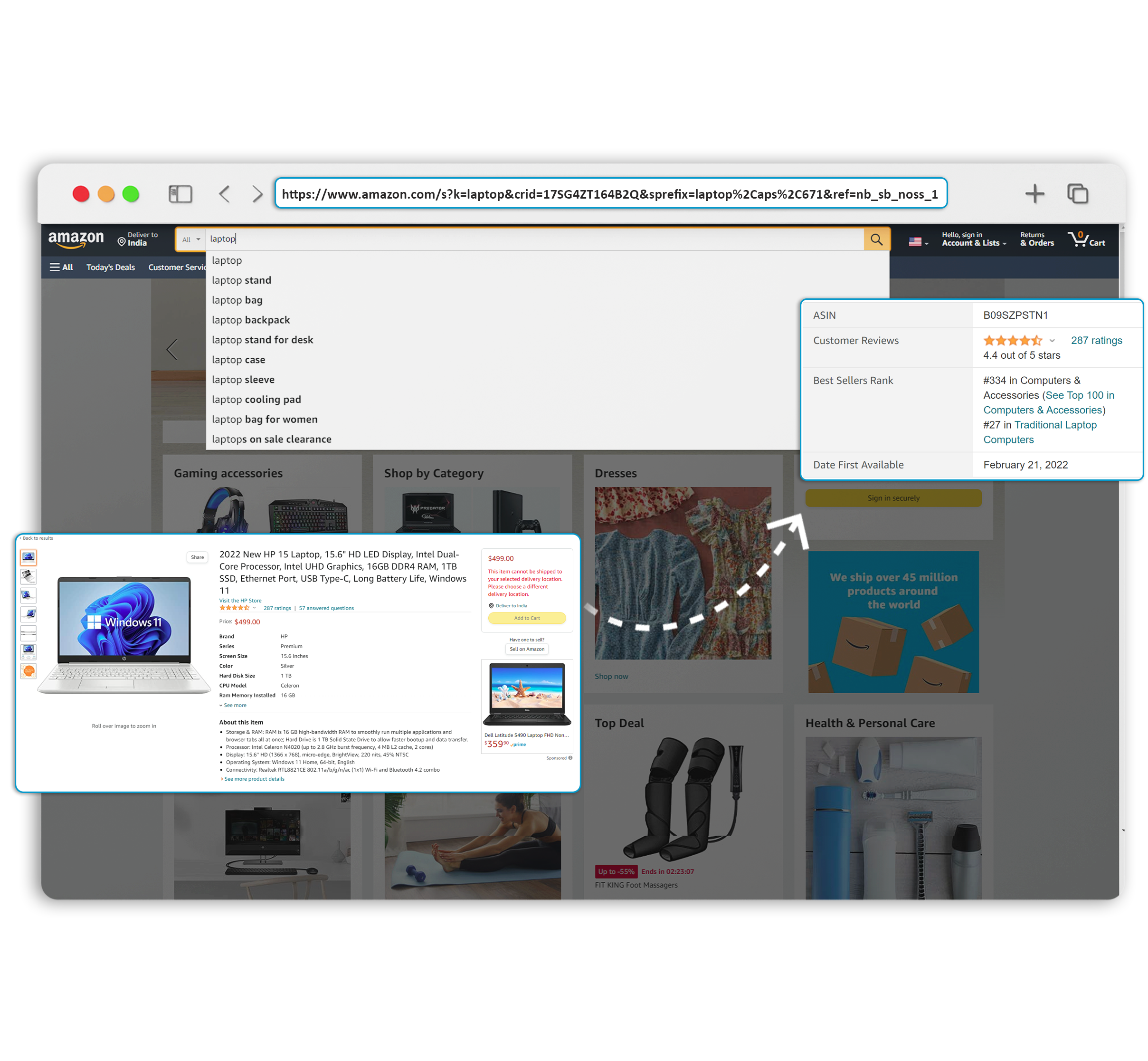Viewport: 1148px width, 1061px height.
Task: Open Today's Deals in the nav bar
Action: click(111, 267)
